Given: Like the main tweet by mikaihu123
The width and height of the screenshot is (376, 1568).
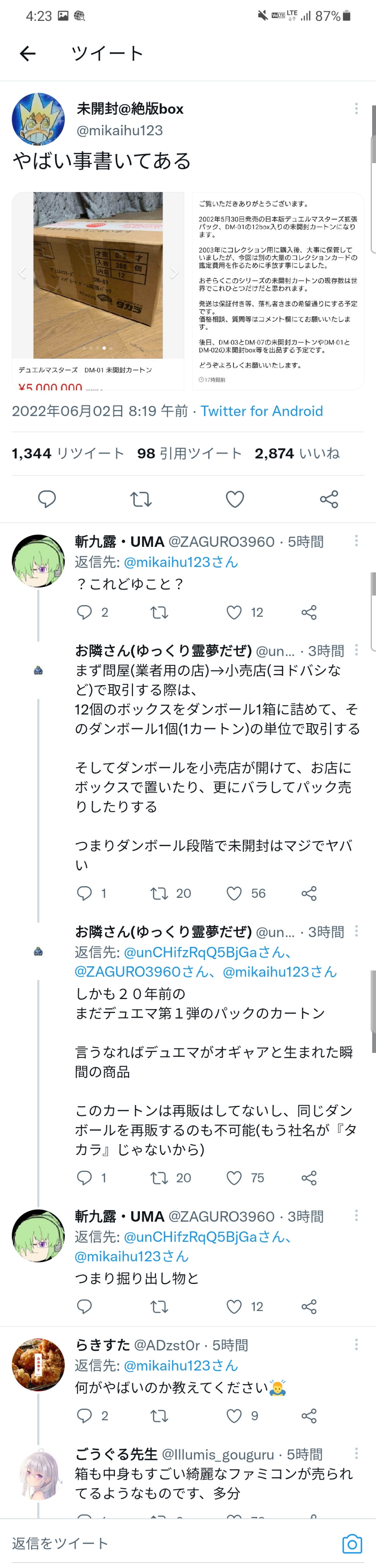Looking at the screenshot, I should [x=235, y=499].
